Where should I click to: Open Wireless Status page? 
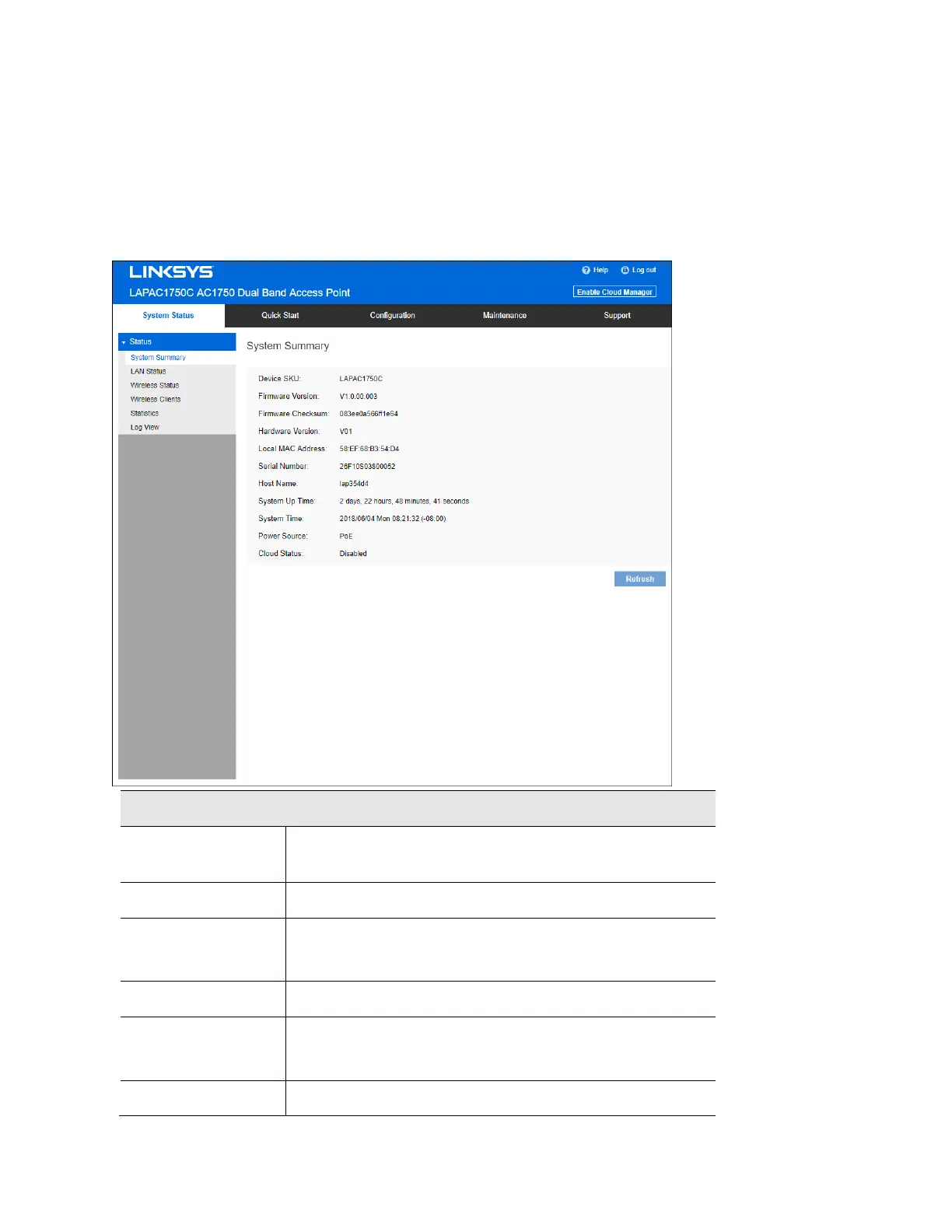pos(155,386)
